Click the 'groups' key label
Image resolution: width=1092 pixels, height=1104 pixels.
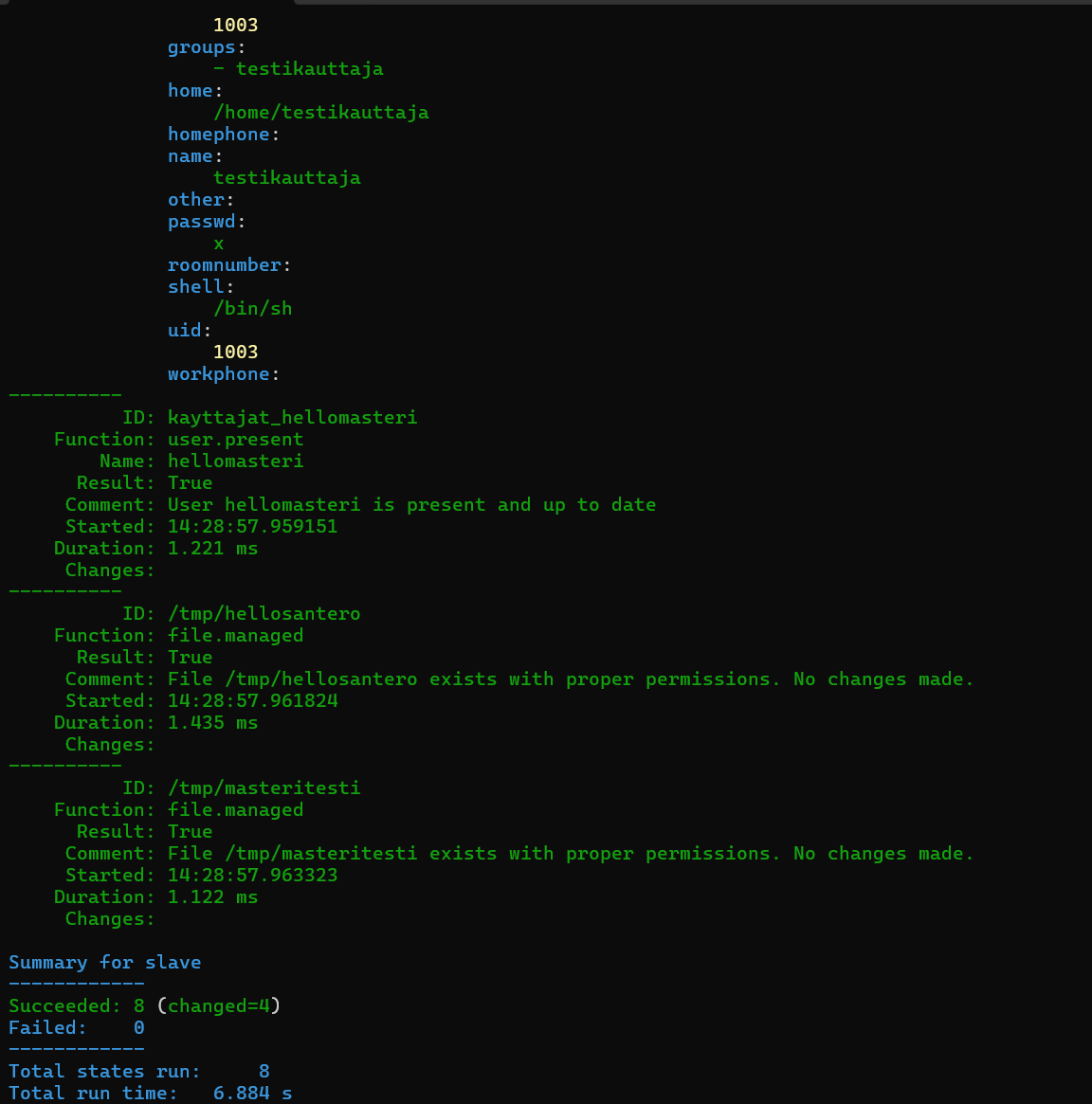point(201,46)
